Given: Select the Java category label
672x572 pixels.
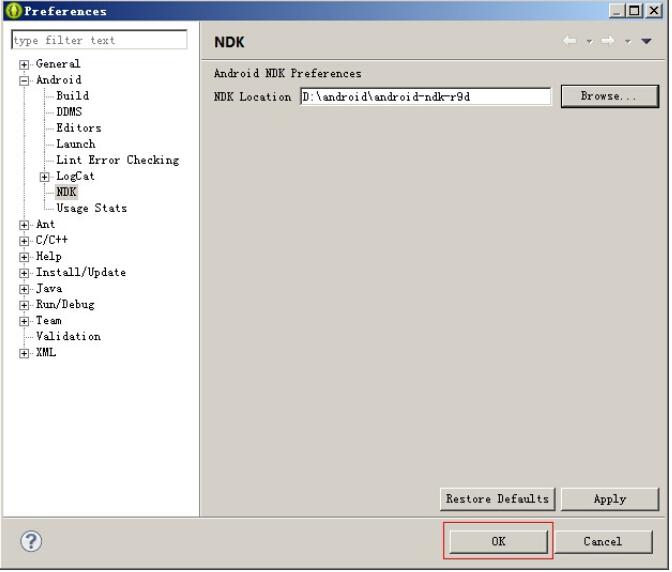Looking at the screenshot, I should [49, 289].
